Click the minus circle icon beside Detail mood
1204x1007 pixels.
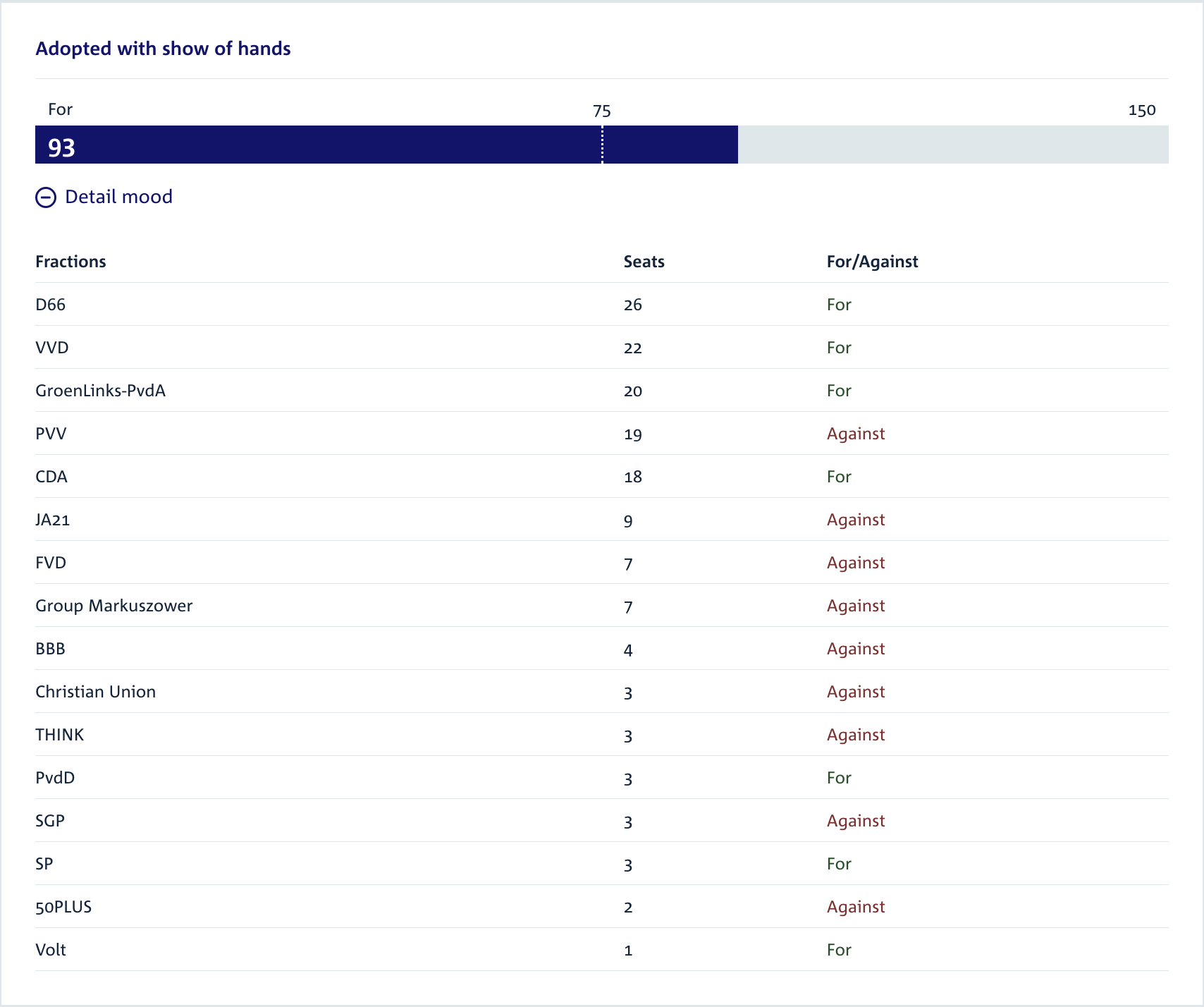[x=45, y=197]
